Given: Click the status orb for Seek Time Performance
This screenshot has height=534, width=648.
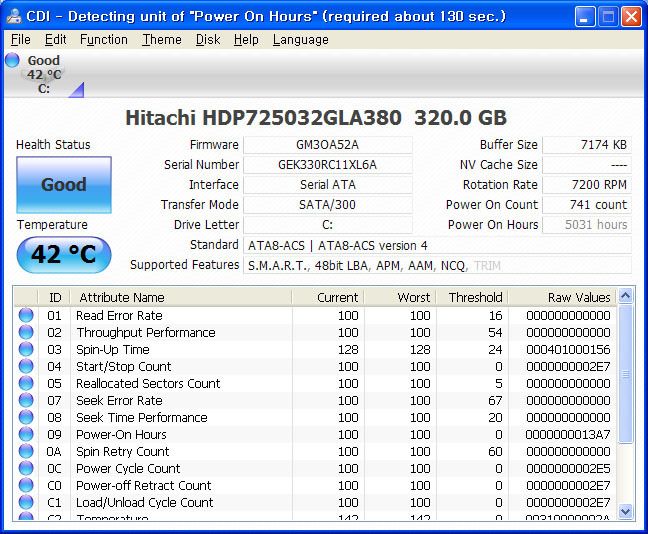Looking at the screenshot, I should coord(26,417).
